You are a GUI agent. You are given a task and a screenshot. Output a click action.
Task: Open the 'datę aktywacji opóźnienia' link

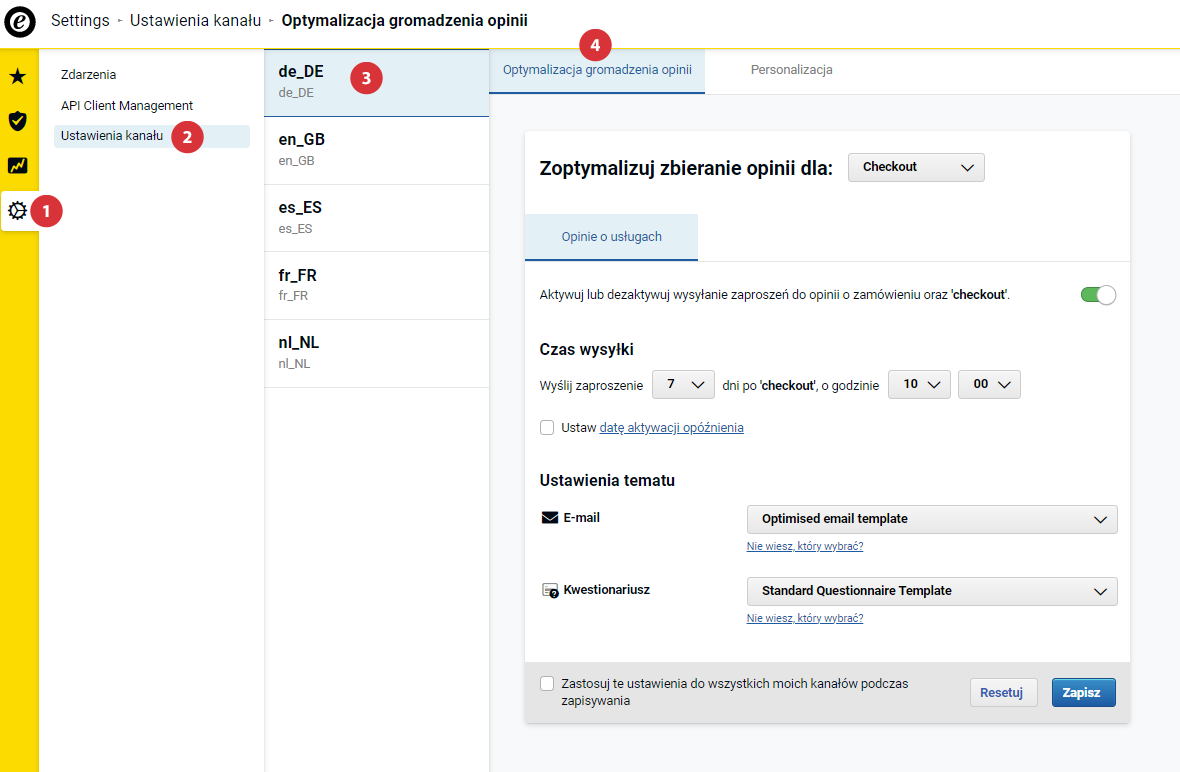[x=671, y=427]
